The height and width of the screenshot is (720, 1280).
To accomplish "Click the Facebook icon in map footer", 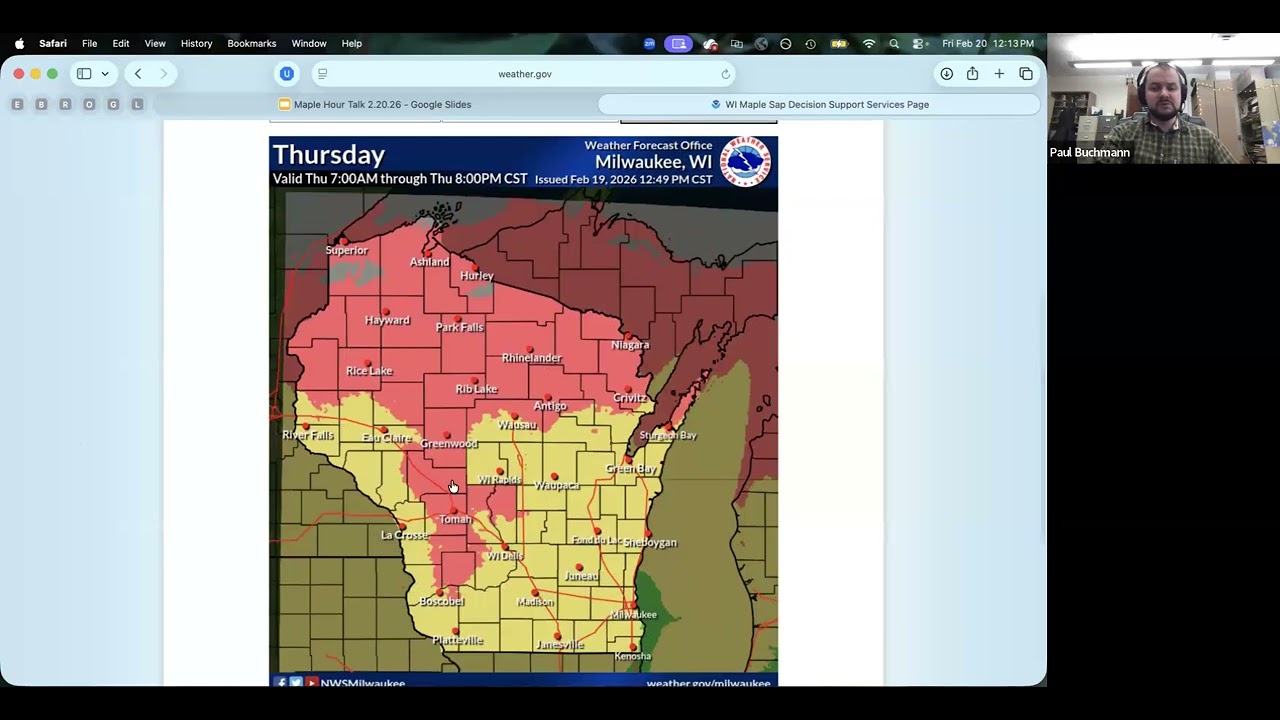I will pyautogui.click(x=281, y=683).
